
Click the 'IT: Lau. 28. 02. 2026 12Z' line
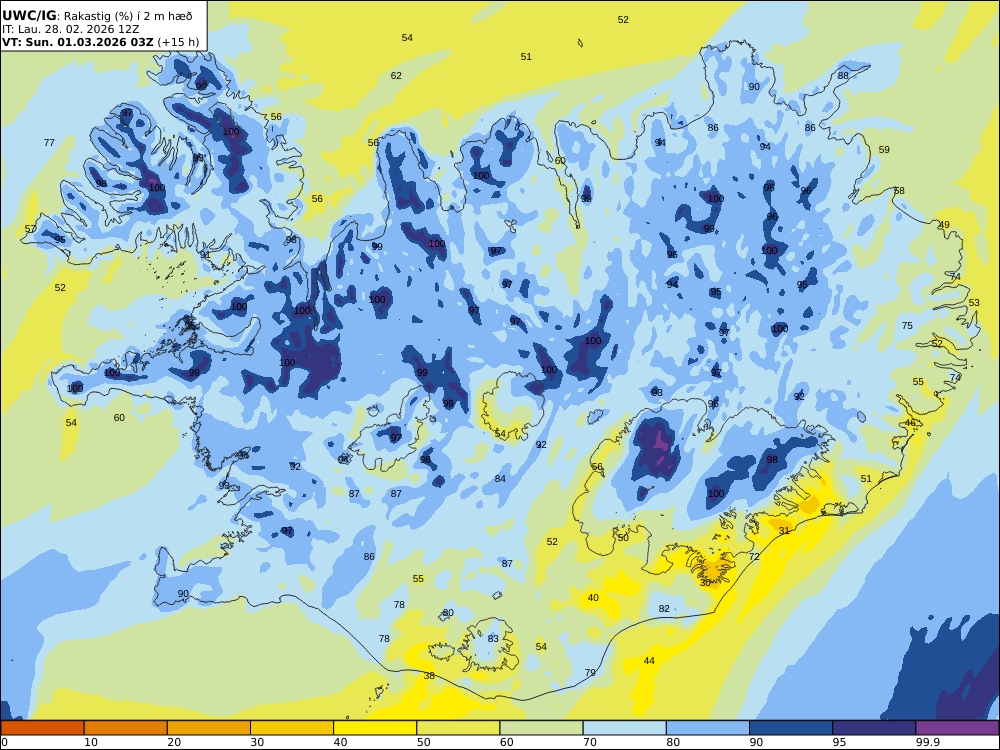(70, 29)
